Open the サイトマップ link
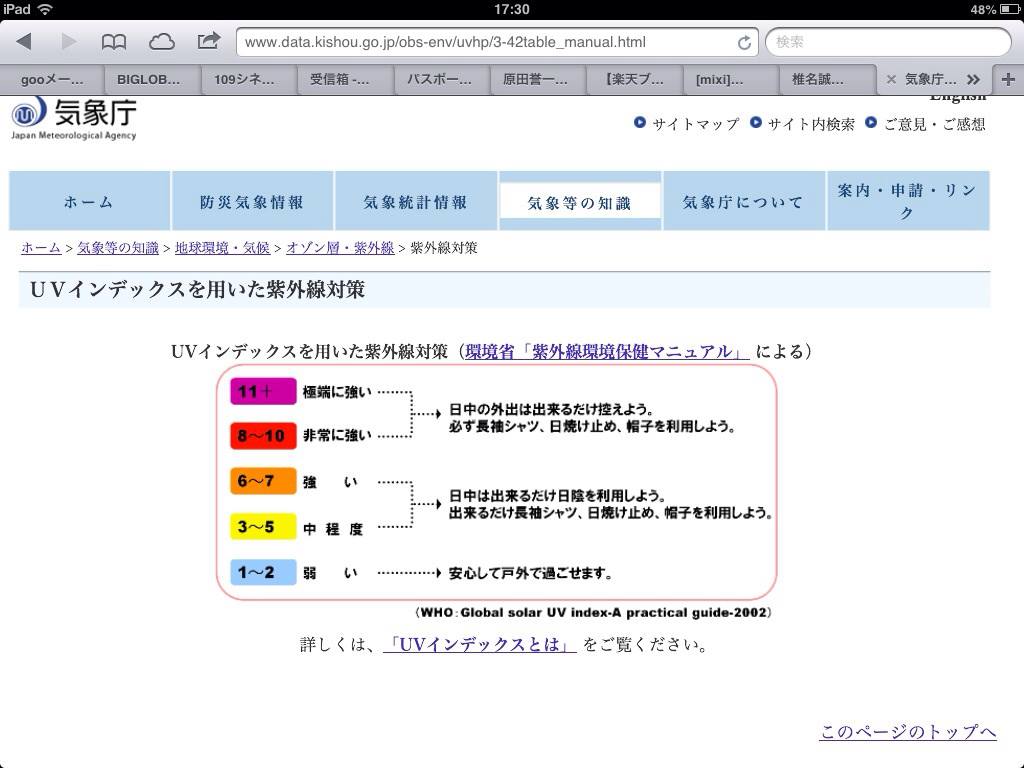The image size is (1024, 768). pos(694,125)
